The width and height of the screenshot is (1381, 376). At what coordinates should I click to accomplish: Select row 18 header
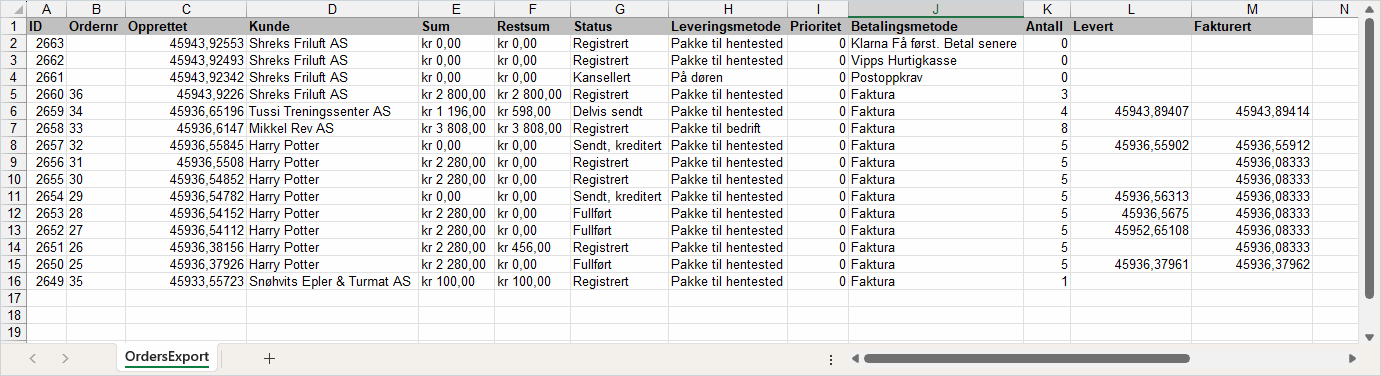pos(13,315)
